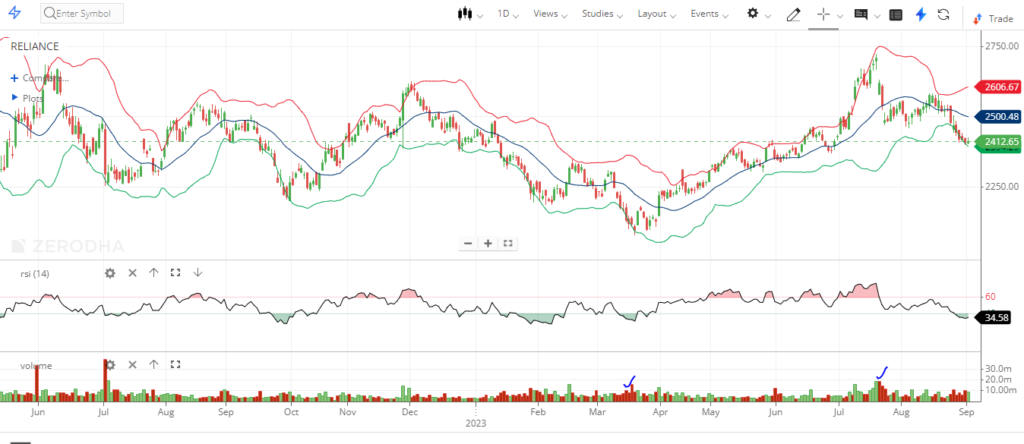The image size is (1024, 444).
Task: Click the RELIANCE symbol label
Action: (x=35, y=46)
